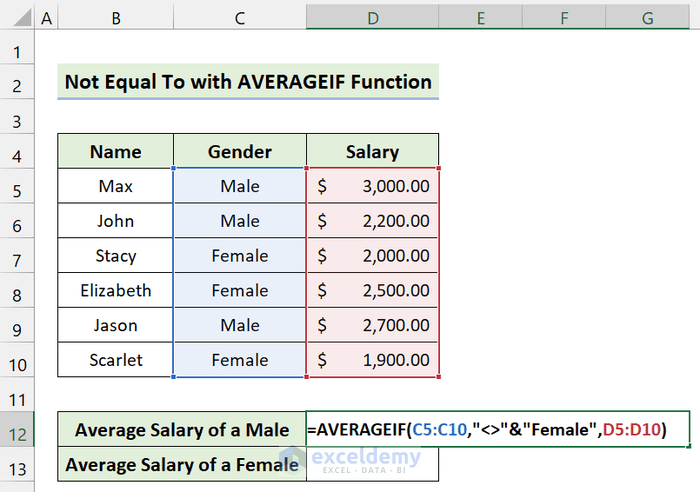Click the 'Average Salary of a Male' label
The width and height of the screenshot is (700, 492).
point(182,429)
